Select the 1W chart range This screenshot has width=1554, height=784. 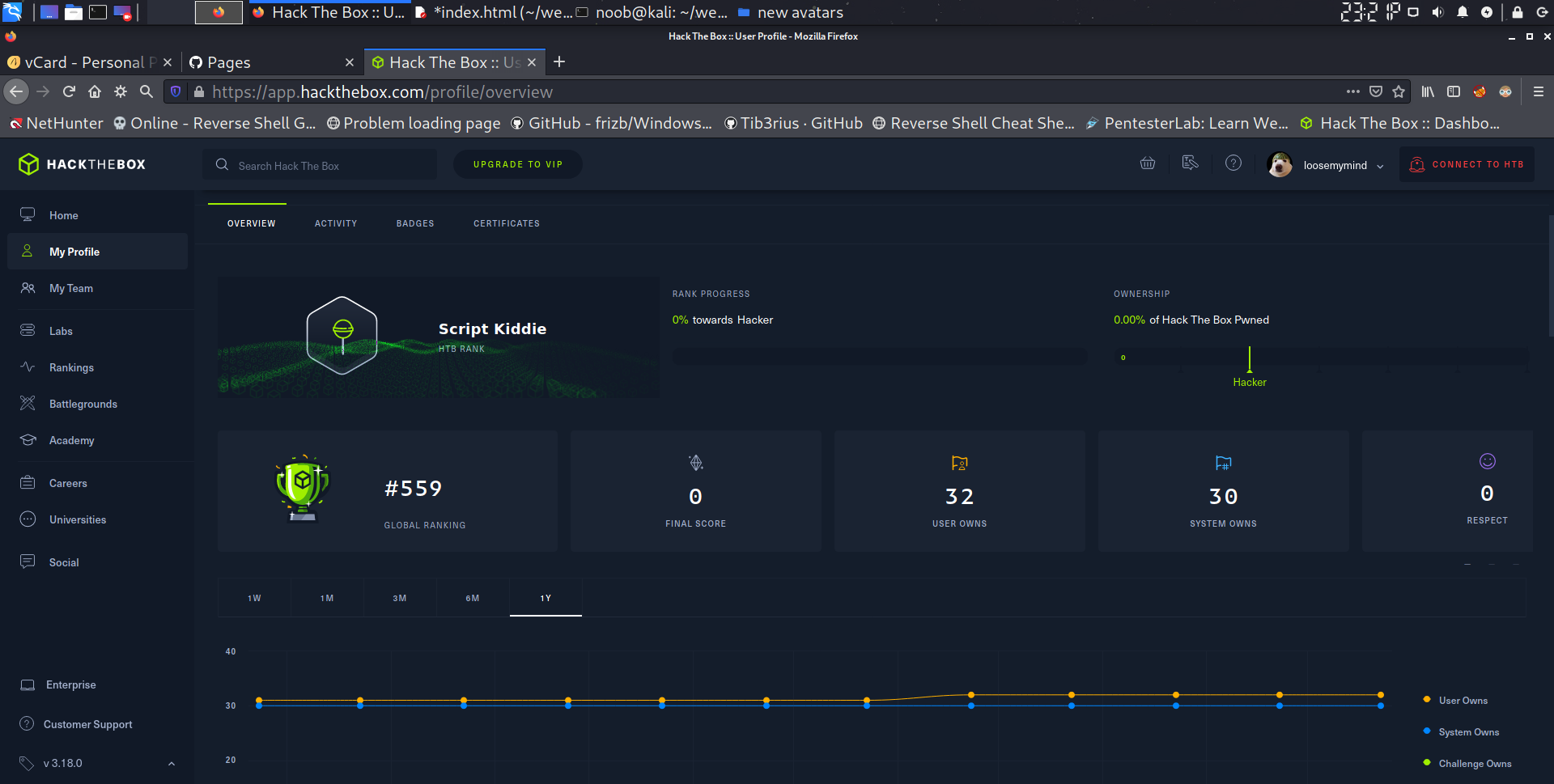point(254,598)
